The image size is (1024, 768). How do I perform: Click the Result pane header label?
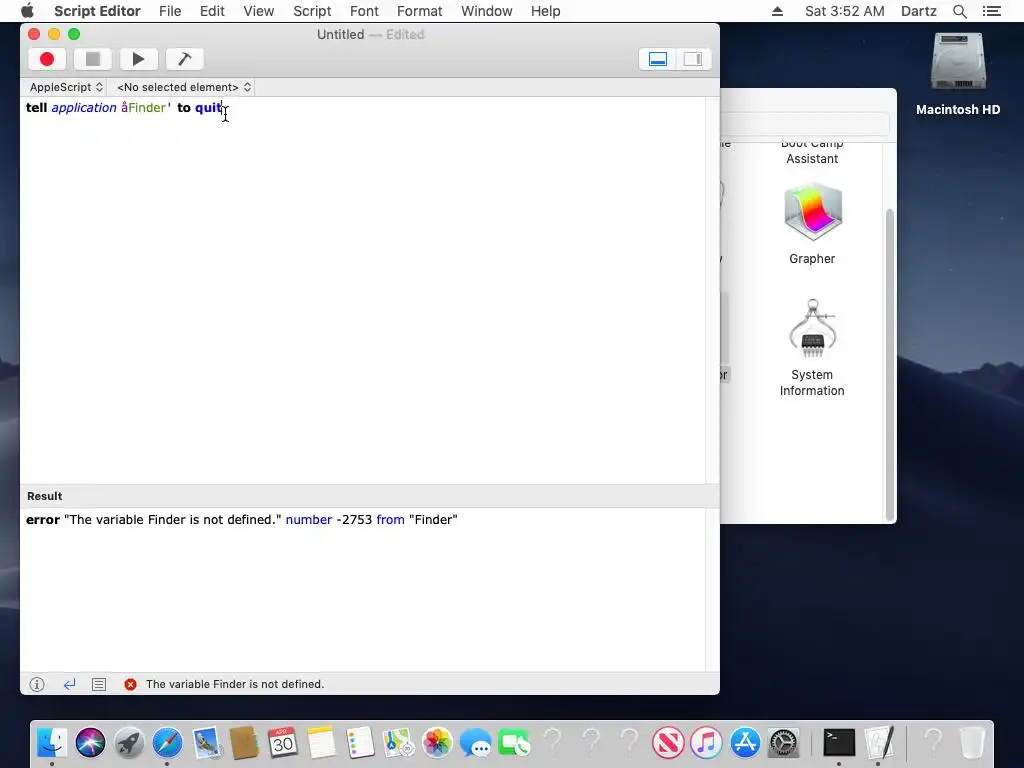tap(44, 496)
